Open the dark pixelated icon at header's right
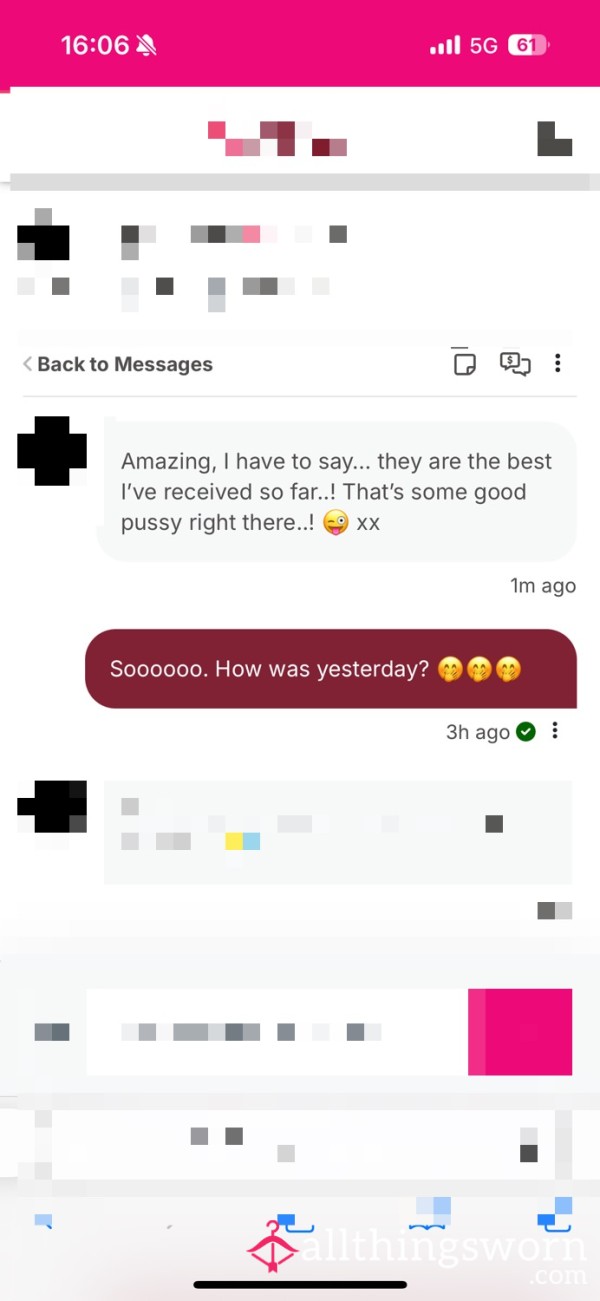The height and width of the screenshot is (1301, 600). [x=555, y=138]
